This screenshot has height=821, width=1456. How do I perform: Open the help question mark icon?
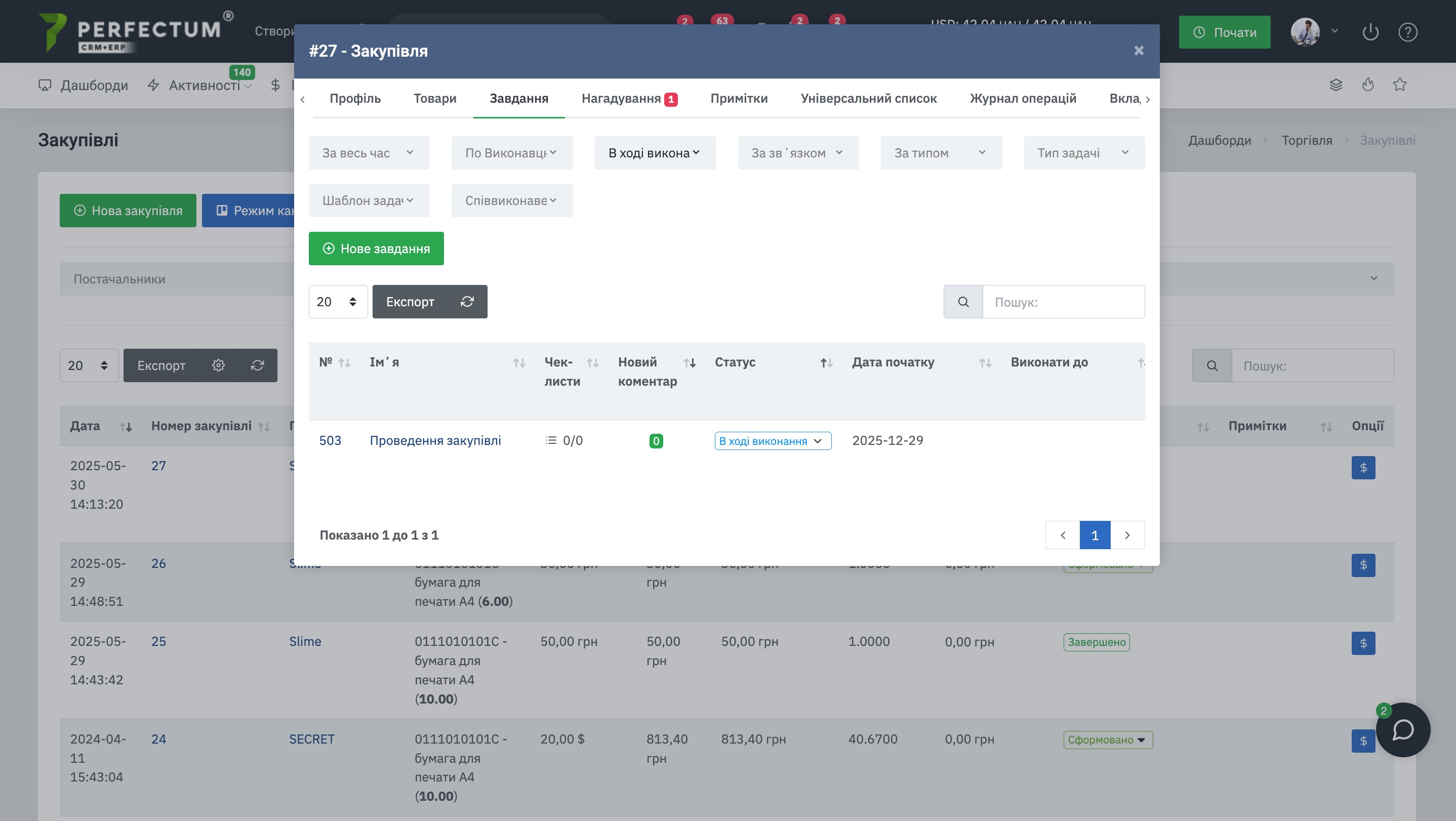click(1407, 32)
